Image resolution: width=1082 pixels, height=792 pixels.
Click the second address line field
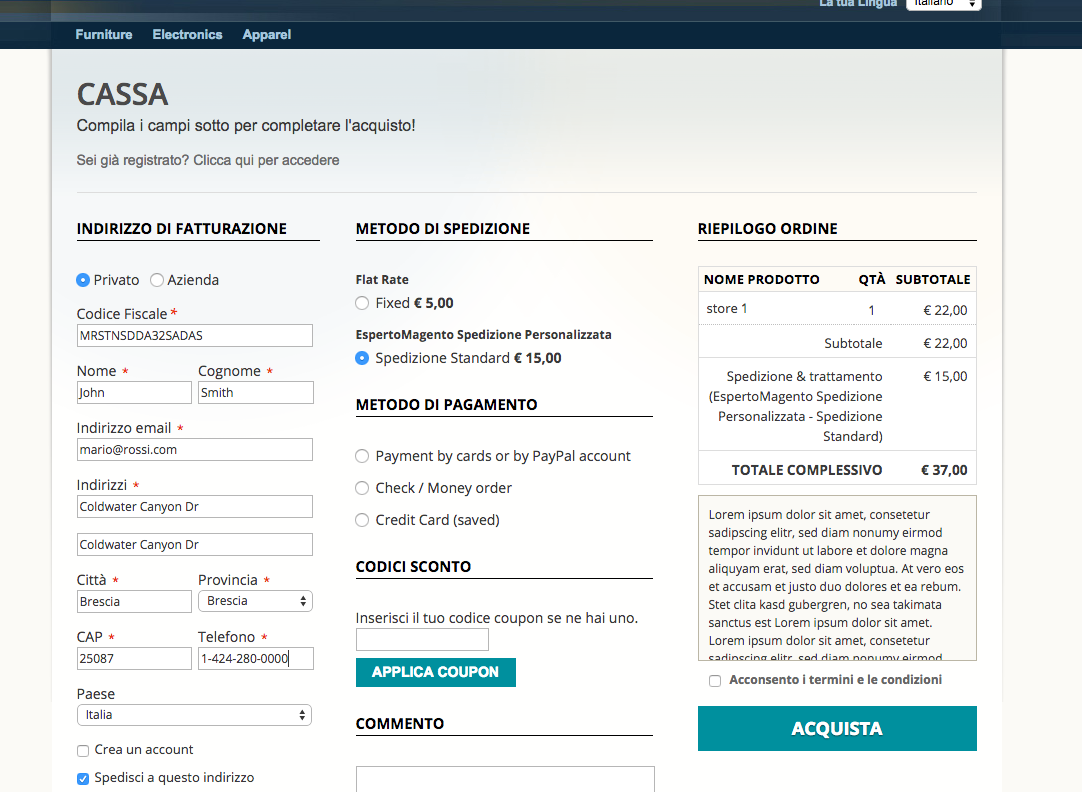click(195, 544)
